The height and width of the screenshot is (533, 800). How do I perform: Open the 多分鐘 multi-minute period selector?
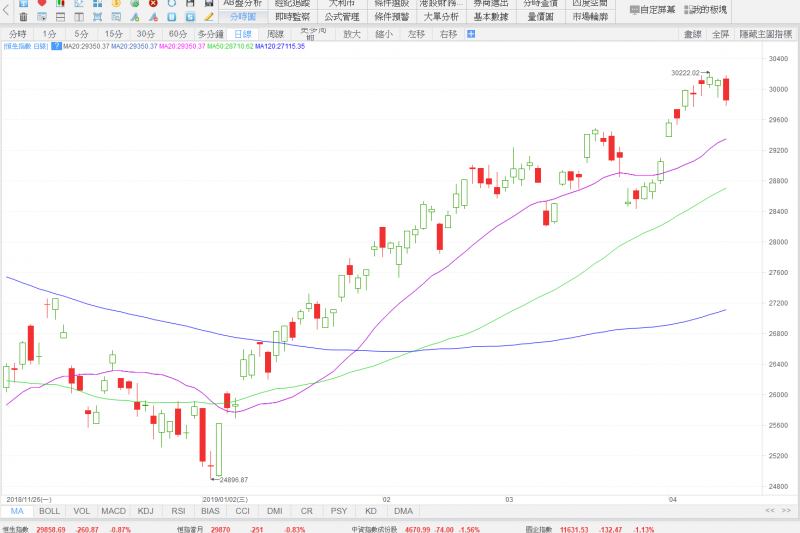(208, 34)
